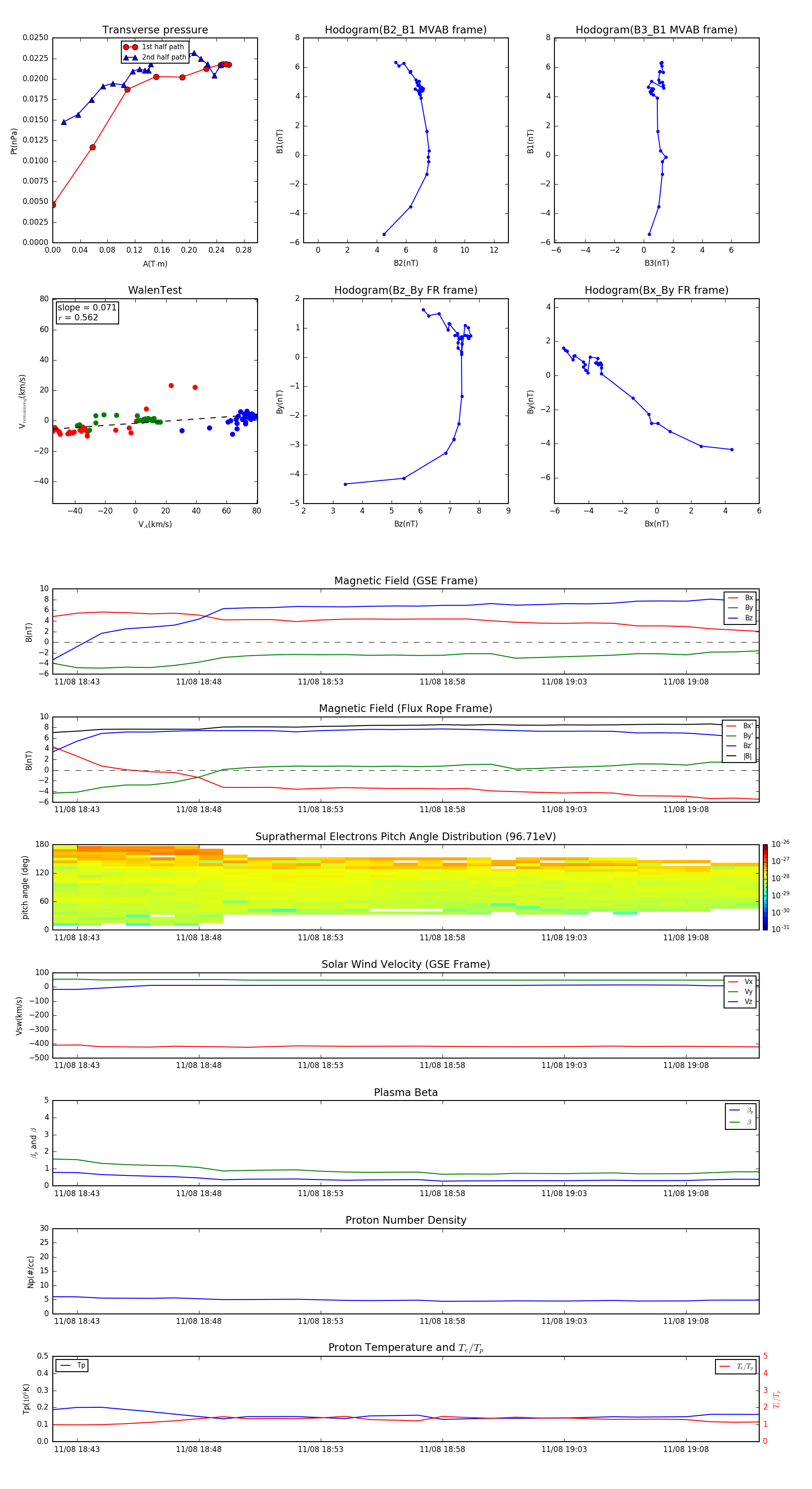Click the "Np(#/cc)" axis label
The image size is (812, 1489).
tap(31, 1271)
